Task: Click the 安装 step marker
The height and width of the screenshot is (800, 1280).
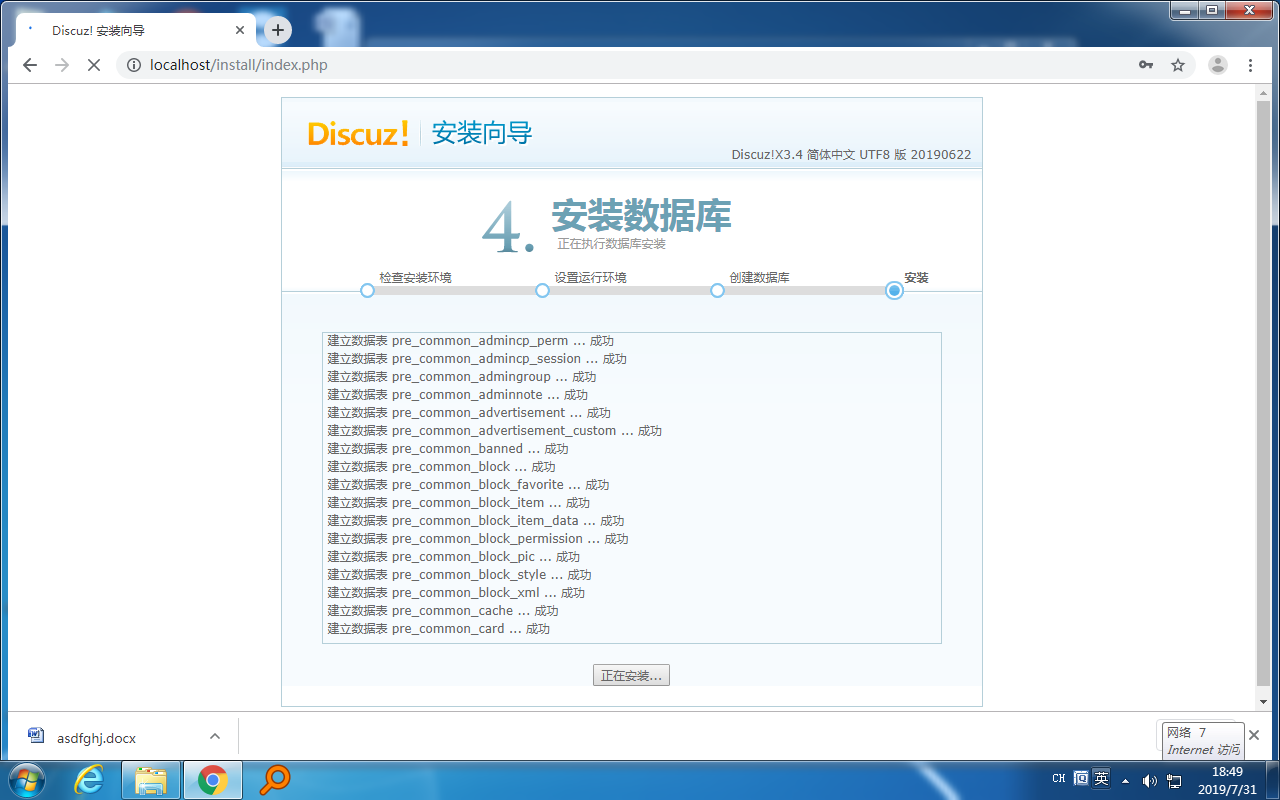Action: tap(894, 290)
